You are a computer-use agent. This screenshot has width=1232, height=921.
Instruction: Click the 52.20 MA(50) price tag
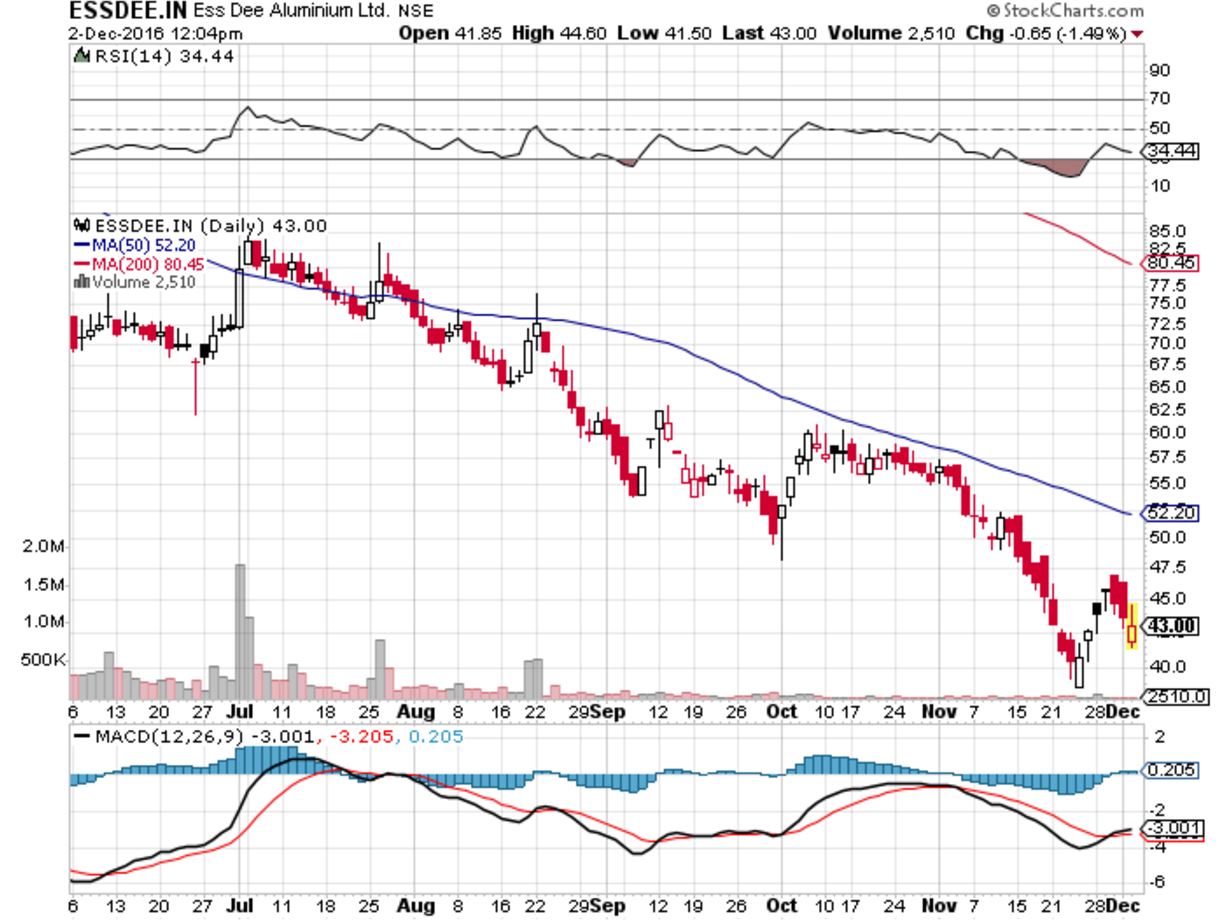pos(1172,513)
